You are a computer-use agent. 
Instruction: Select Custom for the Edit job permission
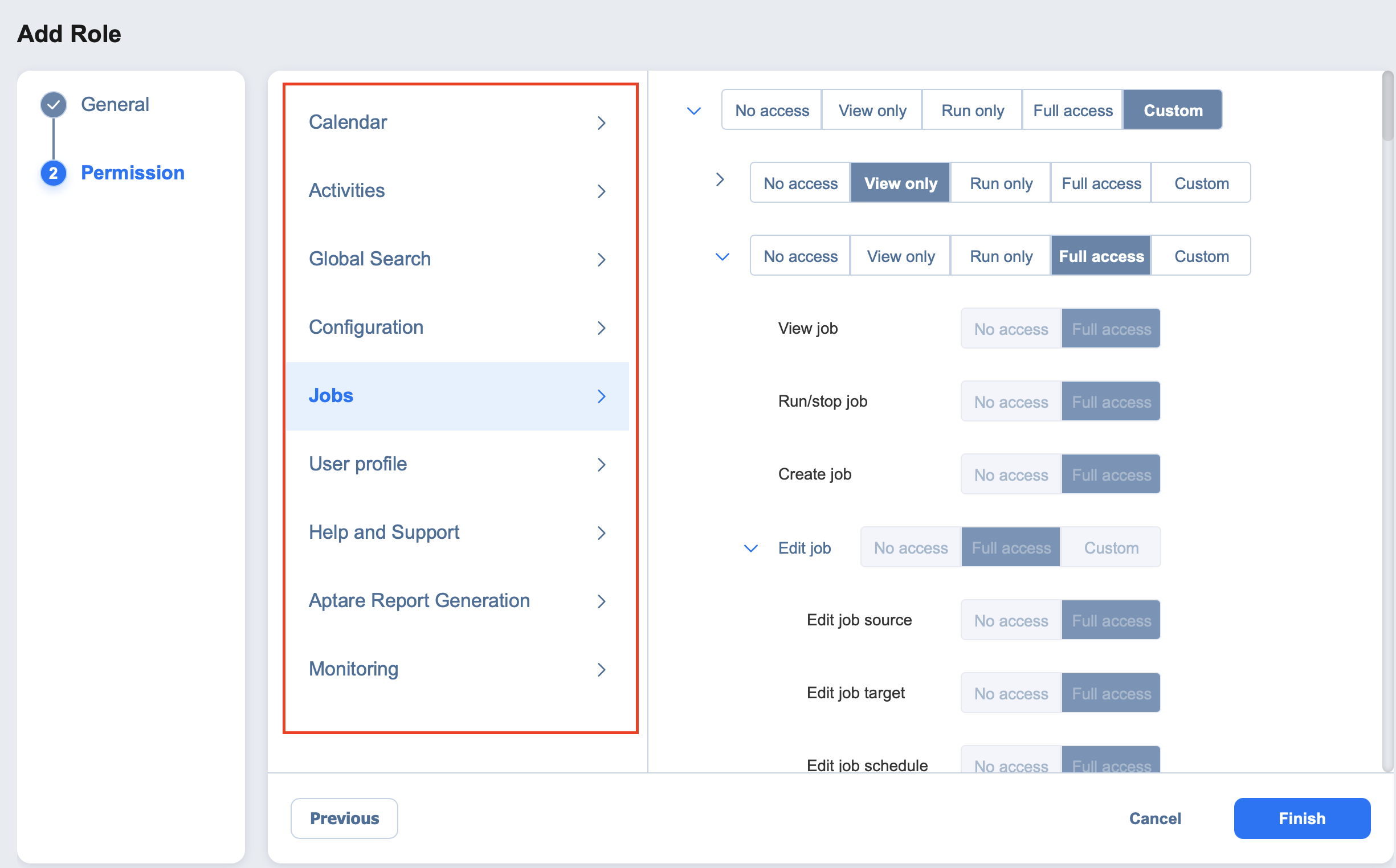point(1111,548)
